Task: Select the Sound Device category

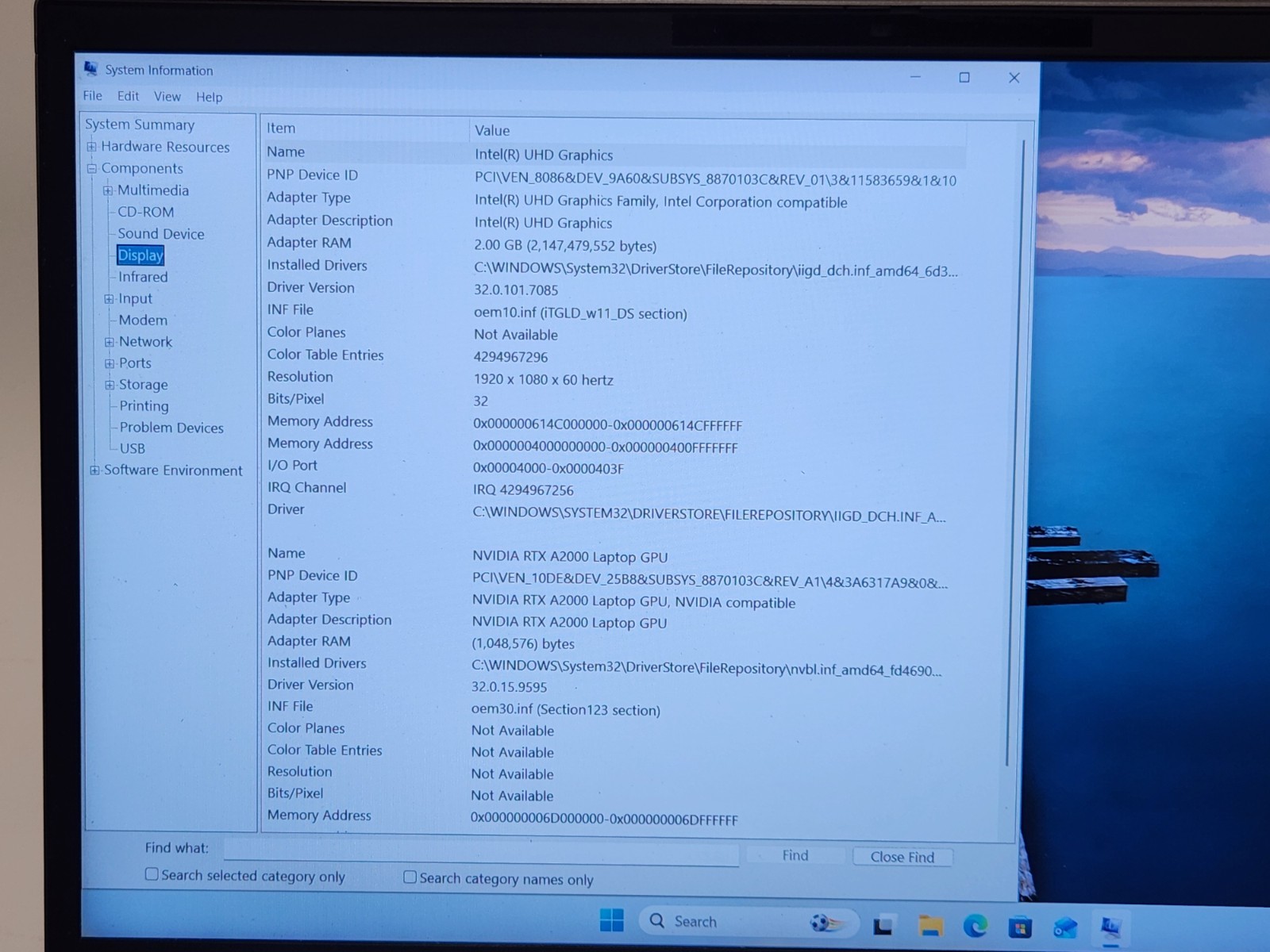Action: point(161,234)
